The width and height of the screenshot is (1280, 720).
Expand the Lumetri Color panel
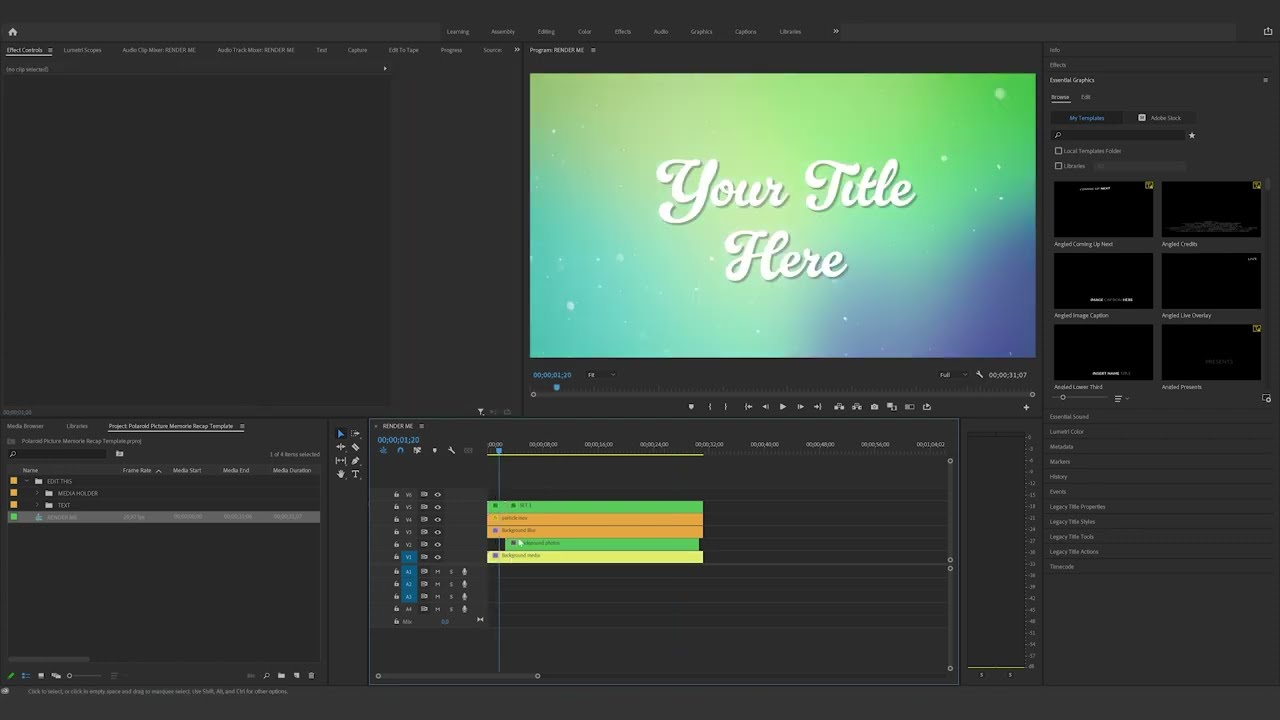1067,432
